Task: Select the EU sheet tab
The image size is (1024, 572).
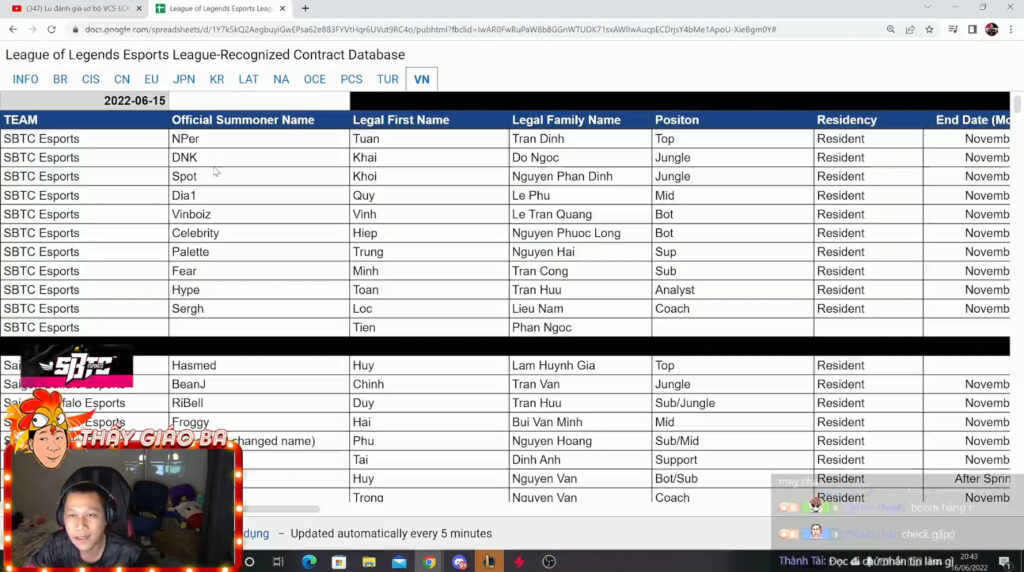Action: pyautogui.click(x=152, y=80)
